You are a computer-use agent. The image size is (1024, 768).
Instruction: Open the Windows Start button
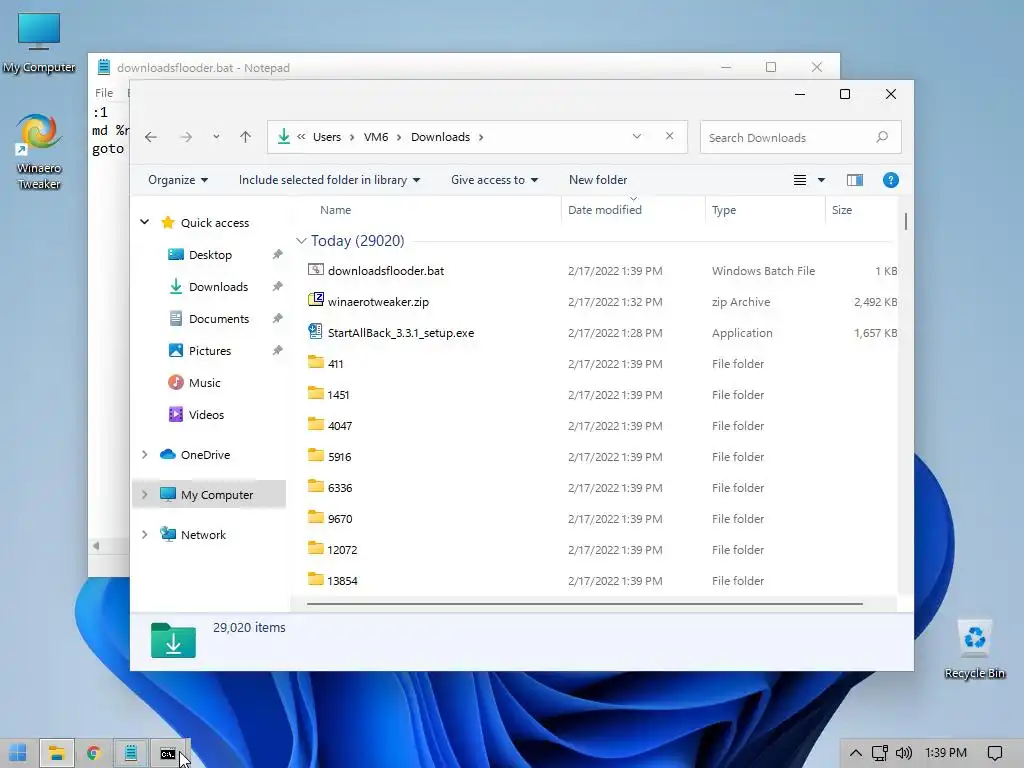18,753
